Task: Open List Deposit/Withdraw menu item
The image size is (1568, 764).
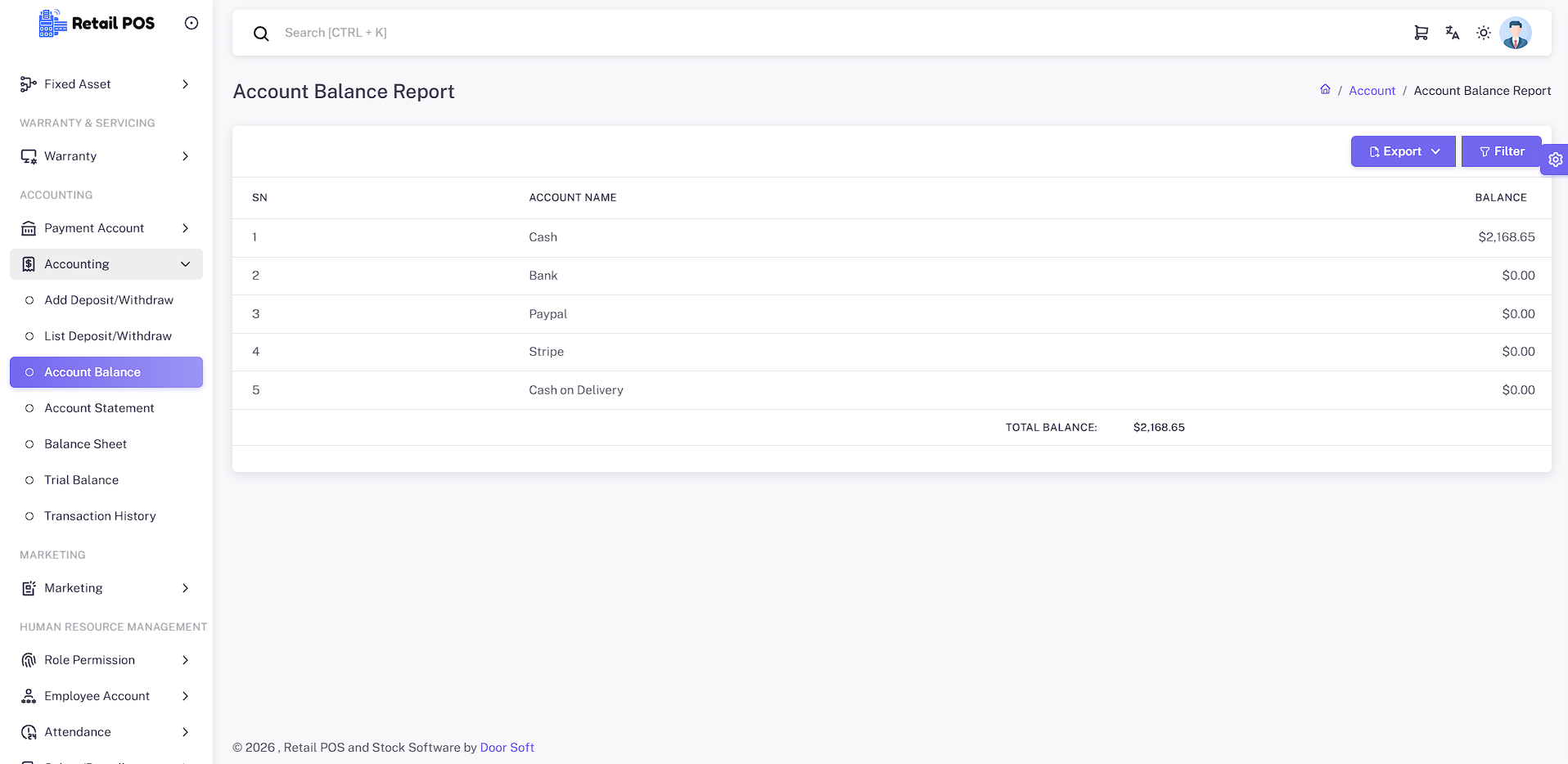Action: 106,336
